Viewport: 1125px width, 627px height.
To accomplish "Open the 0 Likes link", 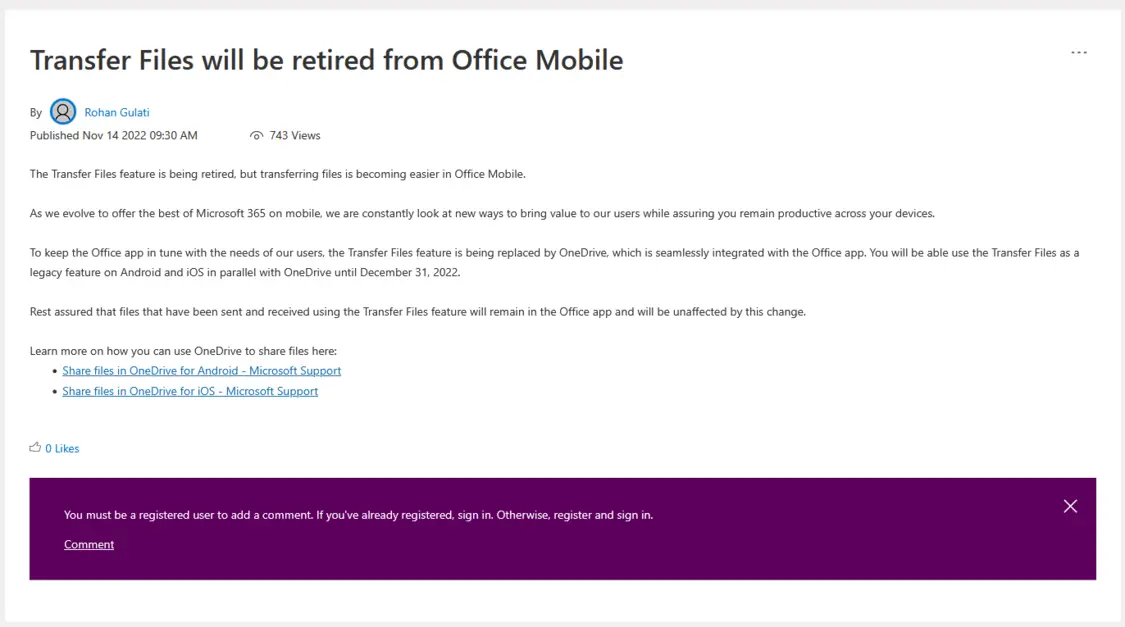I will pos(62,448).
